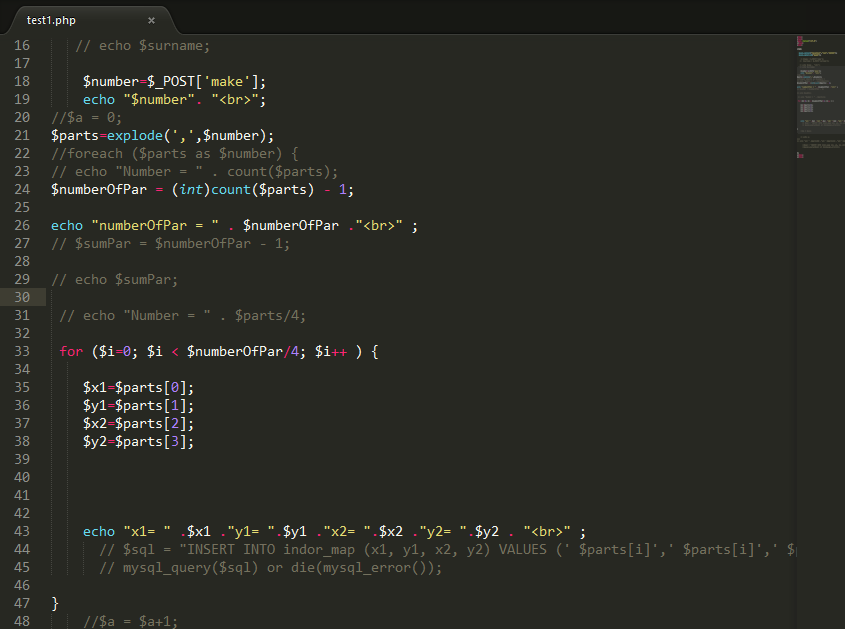Click the comment with $parts/4
The width and height of the screenshot is (845, 629).
tap(182, 316)
